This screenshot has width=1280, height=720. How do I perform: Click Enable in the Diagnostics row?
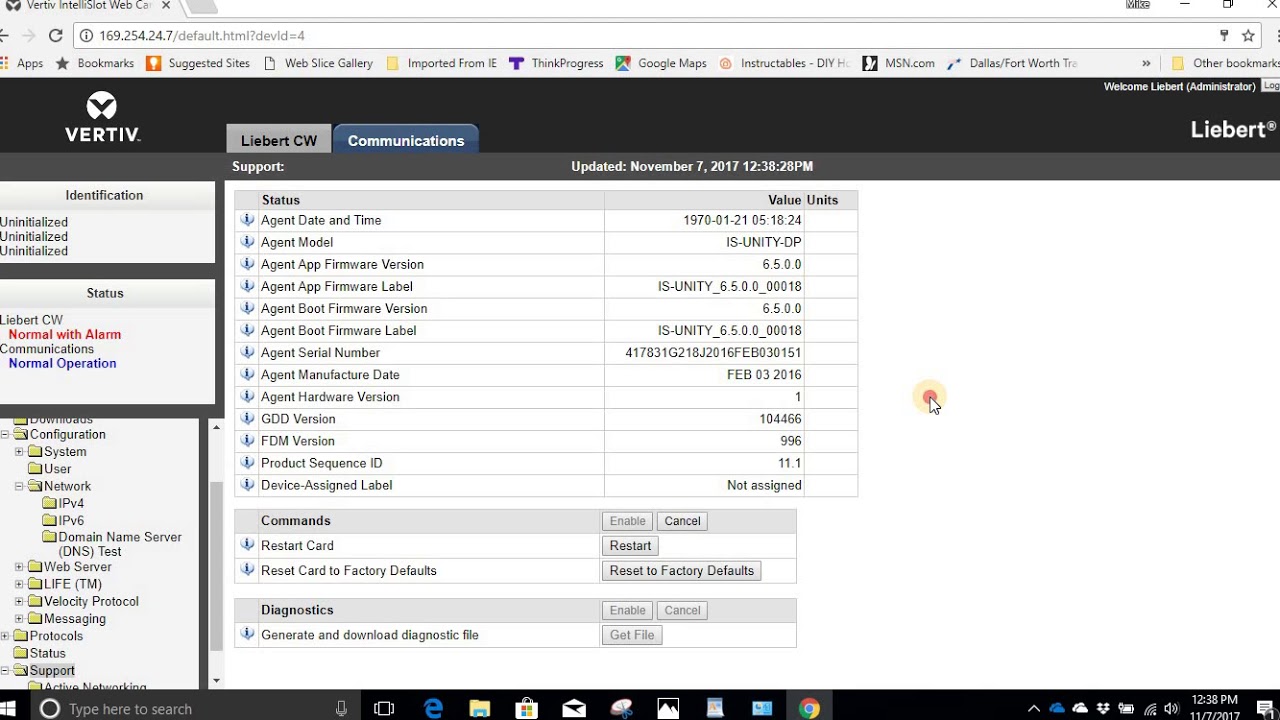coord(628,610)
